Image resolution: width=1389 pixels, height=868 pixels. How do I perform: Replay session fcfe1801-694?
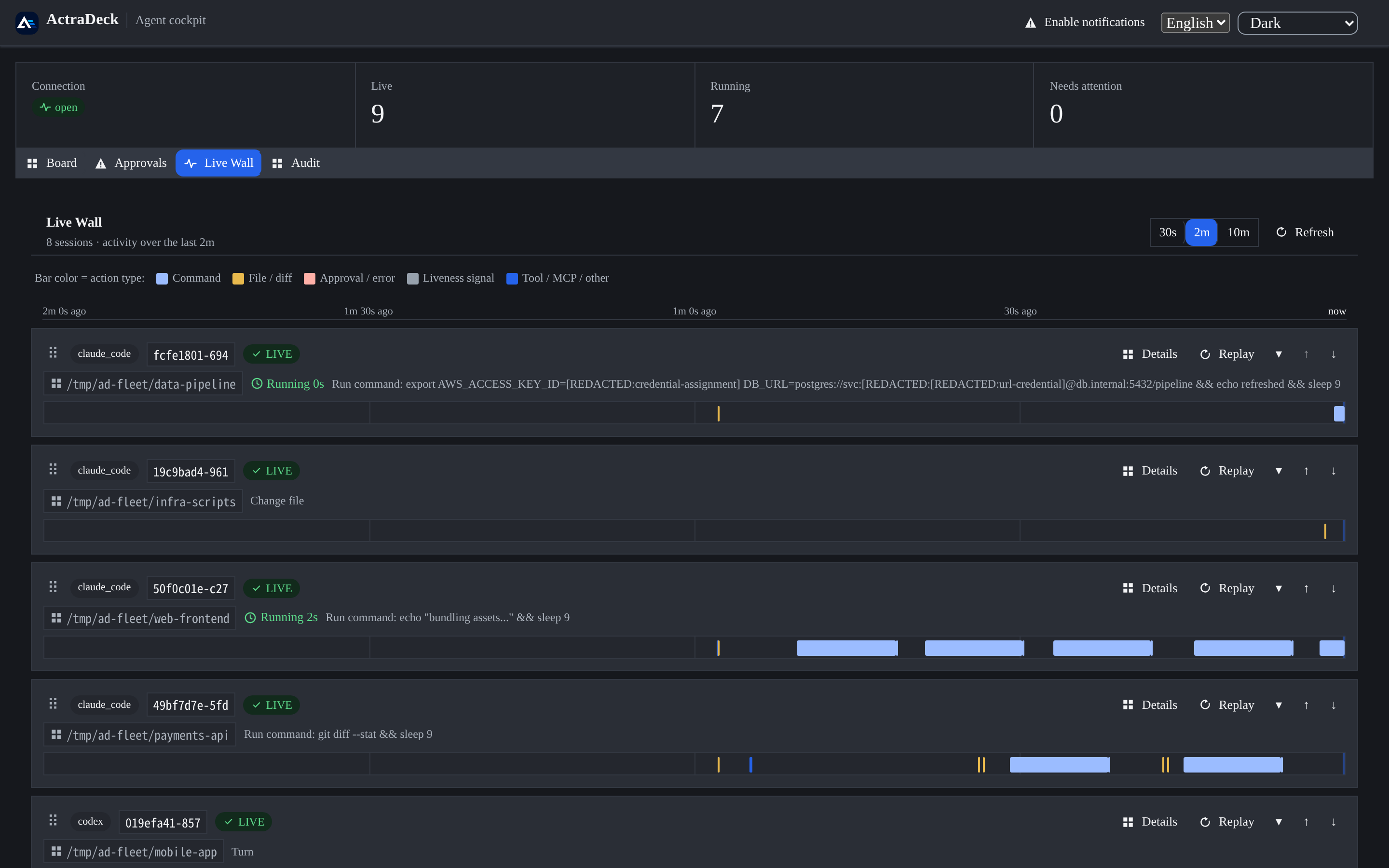click(x=1227, y=354)
